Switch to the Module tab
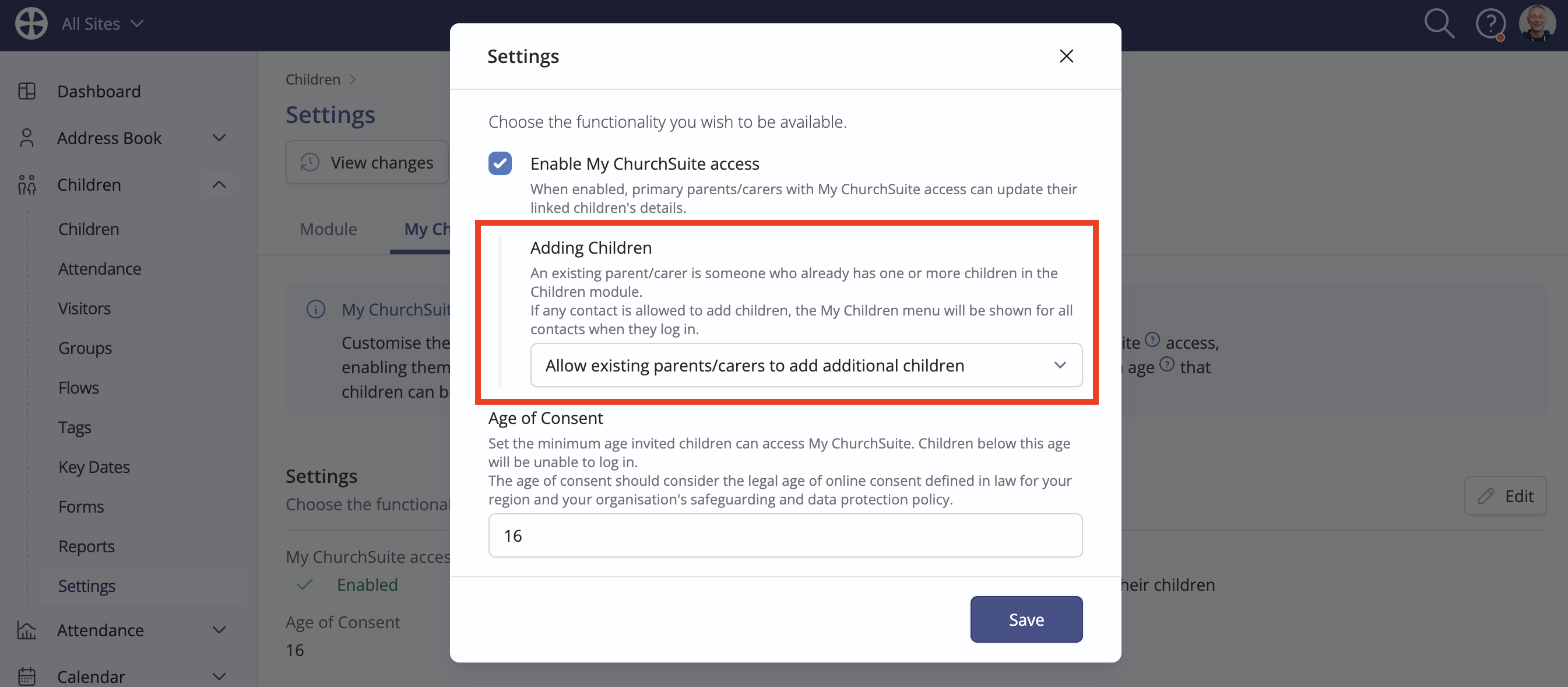This screenshot has width=1568, height=687. (x=328, y=229)
